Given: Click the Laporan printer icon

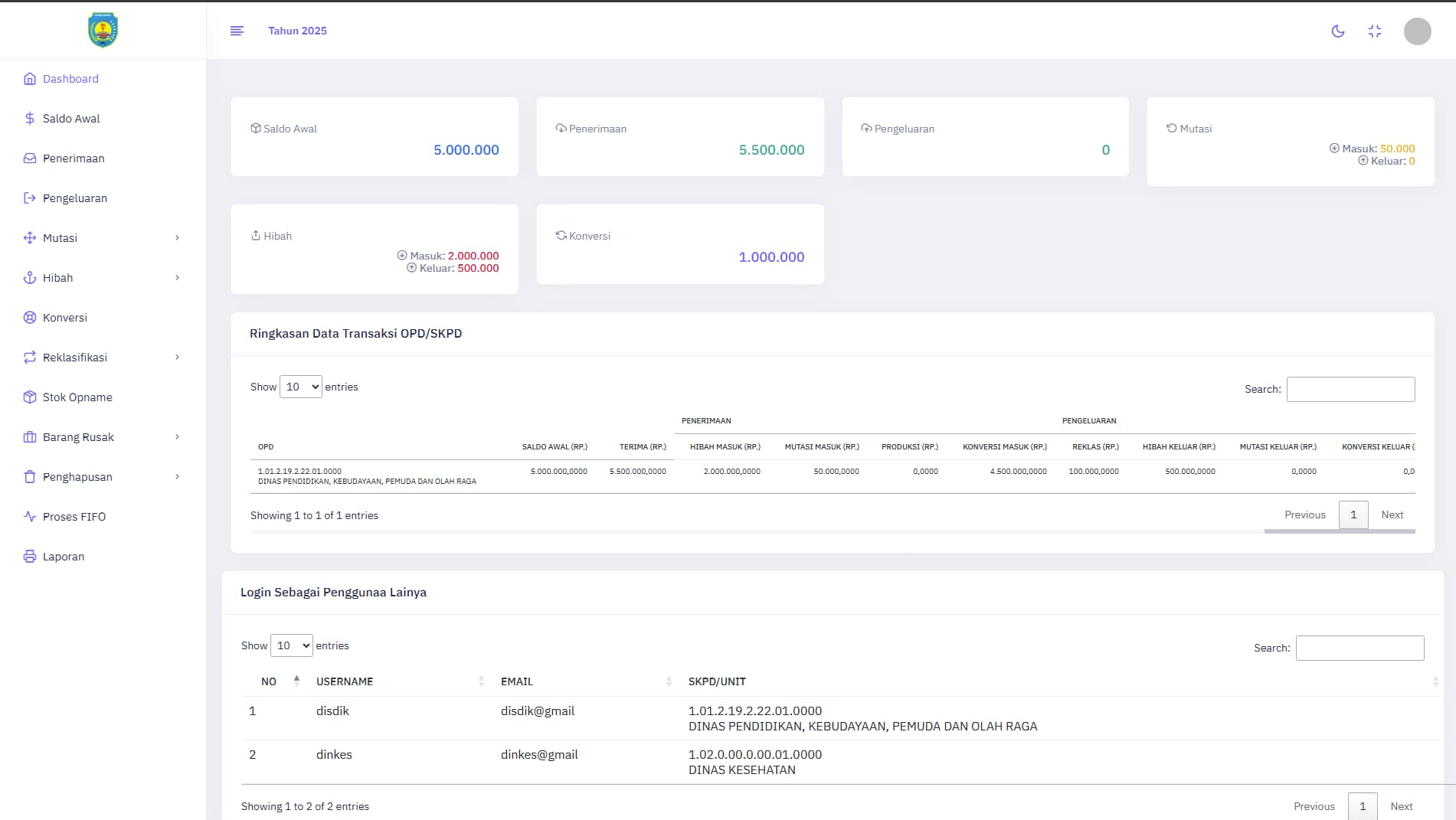Looking at the screenshot, I should point(30,557).
